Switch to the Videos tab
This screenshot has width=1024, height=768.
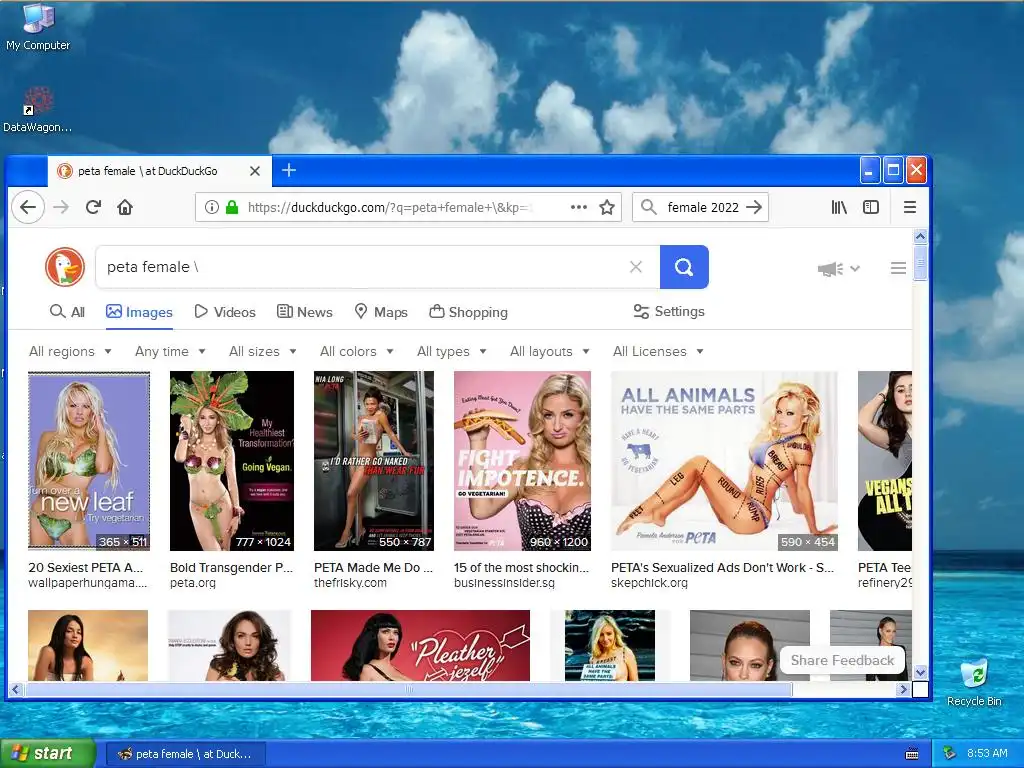225,312
